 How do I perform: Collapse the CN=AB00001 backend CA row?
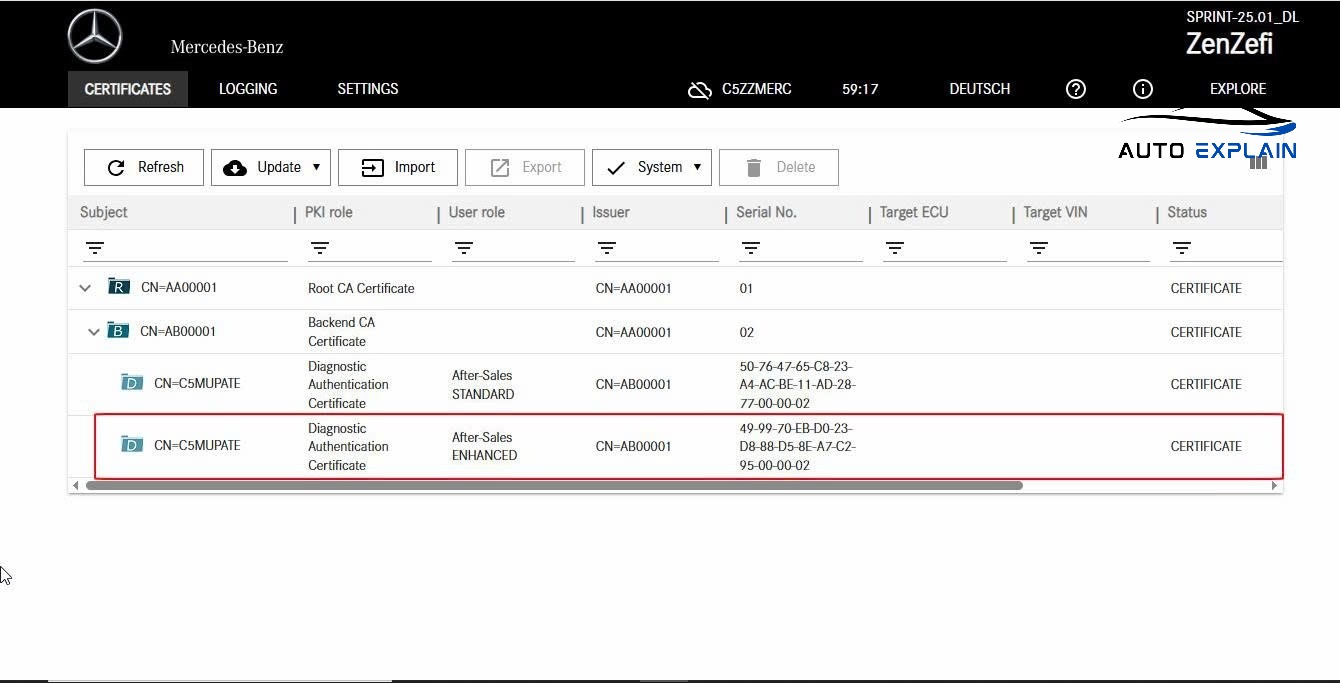pyautogui.click(x=94, y=332)
